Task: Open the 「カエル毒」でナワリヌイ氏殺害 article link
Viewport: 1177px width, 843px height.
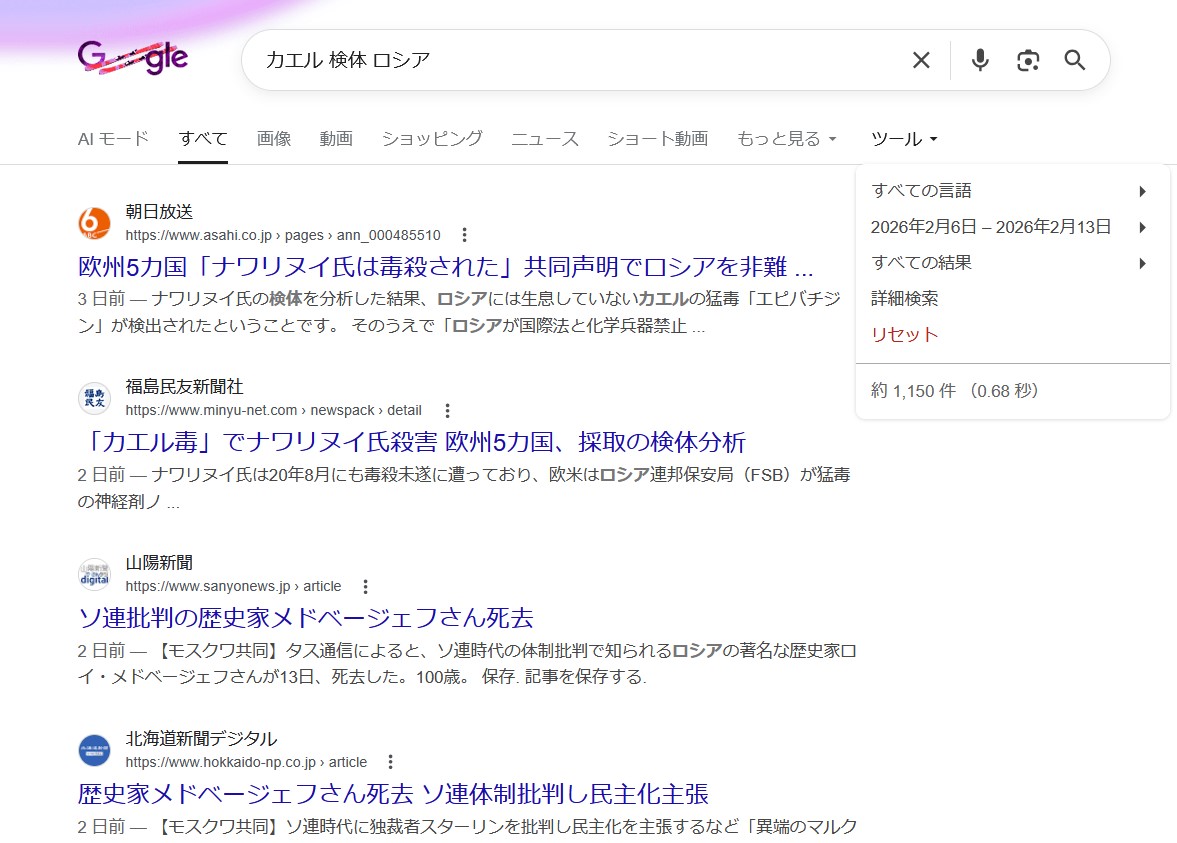Action: pyautogui.click(x=412, y=442)
